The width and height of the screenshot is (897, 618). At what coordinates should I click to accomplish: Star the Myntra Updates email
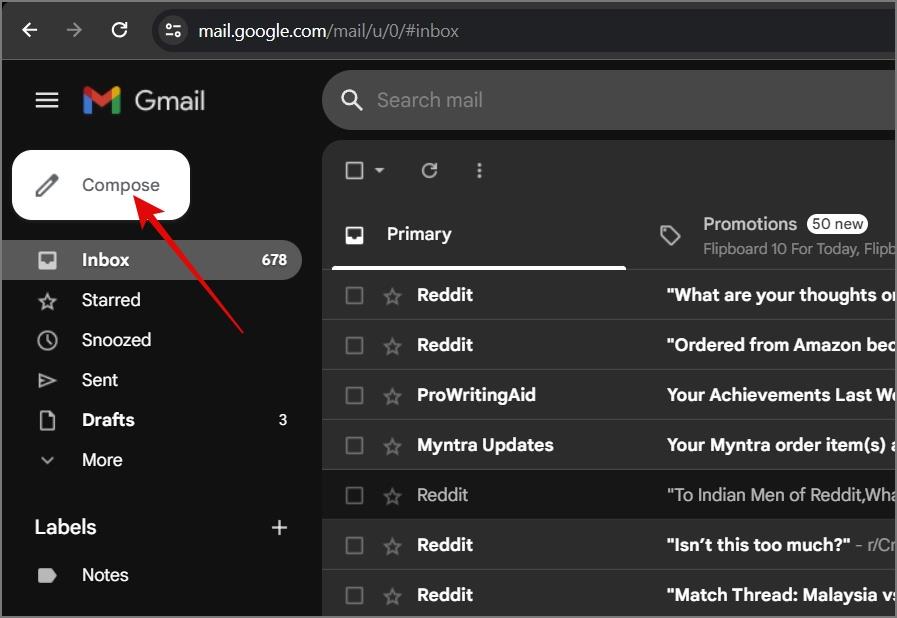(392, 446)
